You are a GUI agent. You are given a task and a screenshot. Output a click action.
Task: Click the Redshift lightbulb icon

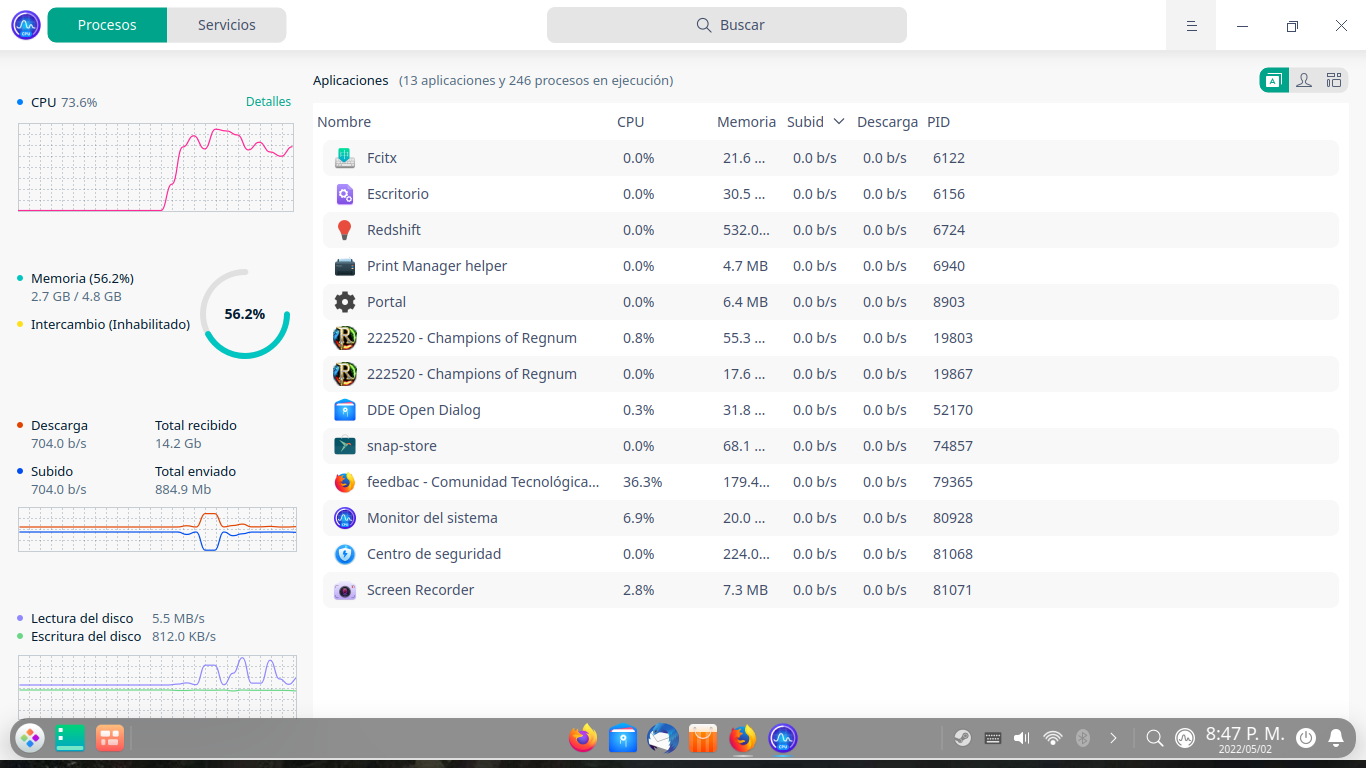click(344, 230)
